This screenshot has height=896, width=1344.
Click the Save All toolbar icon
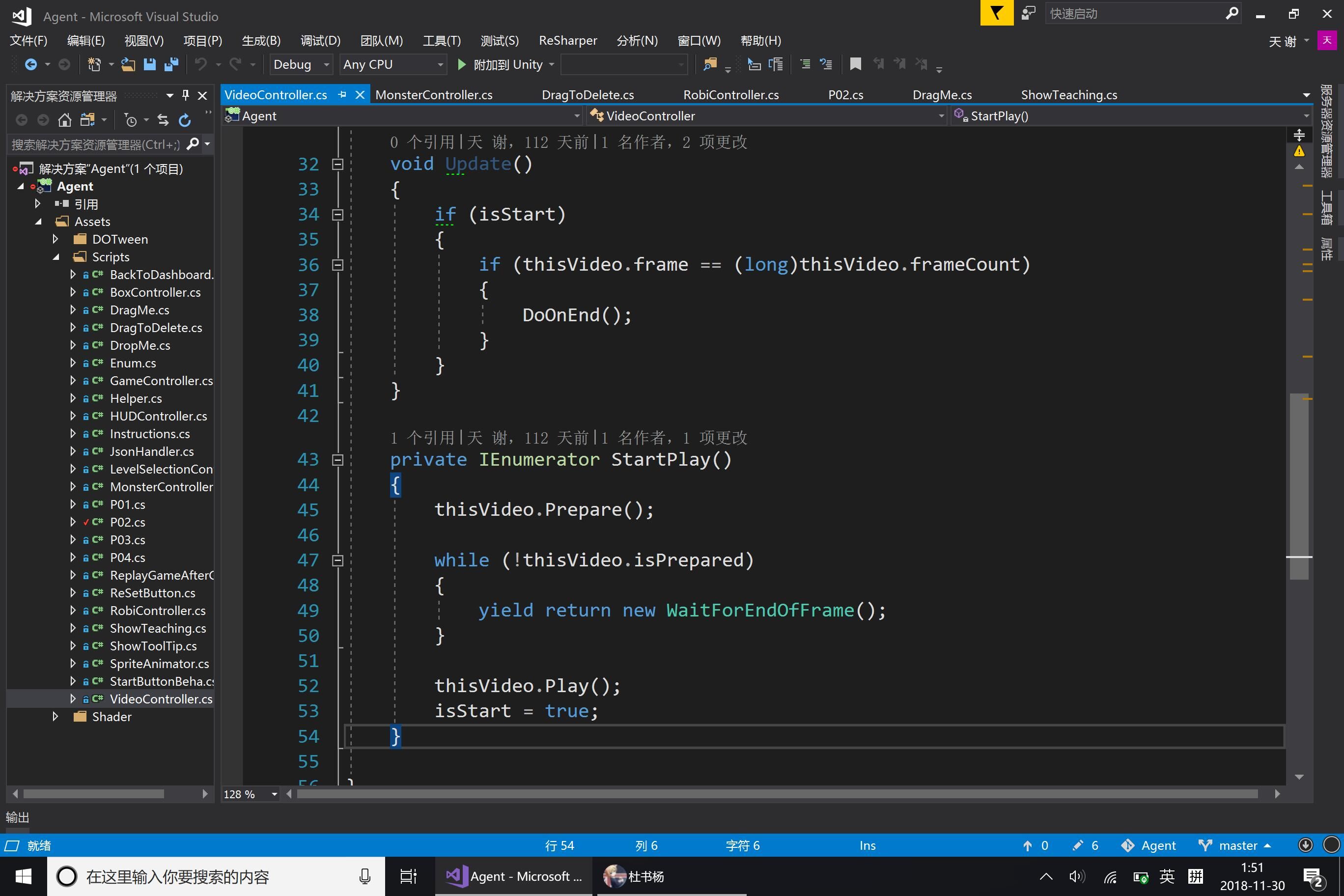click(x=171, y=64)
